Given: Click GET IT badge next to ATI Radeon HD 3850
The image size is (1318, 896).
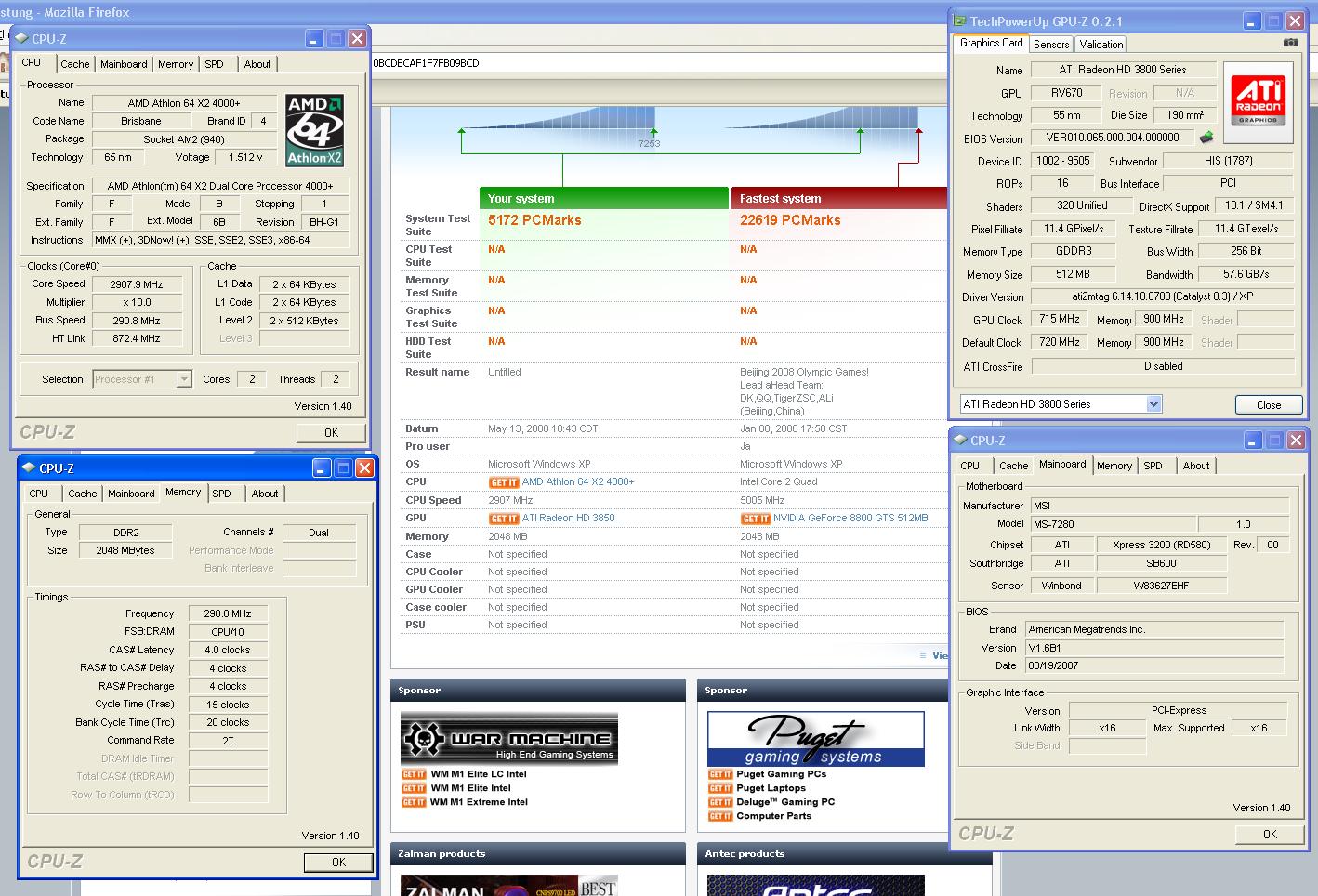Looking at the screenshot, I should click(x=504, y=519).
